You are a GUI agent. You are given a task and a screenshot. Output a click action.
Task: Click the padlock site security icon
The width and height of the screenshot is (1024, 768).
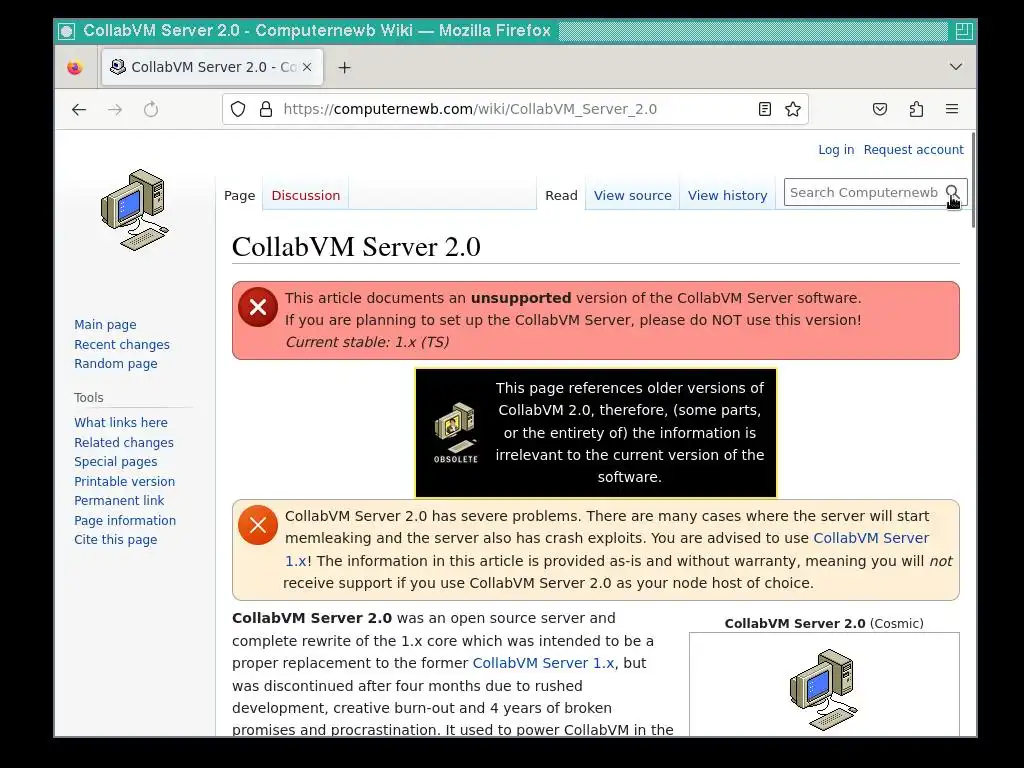tap(266, 109)
